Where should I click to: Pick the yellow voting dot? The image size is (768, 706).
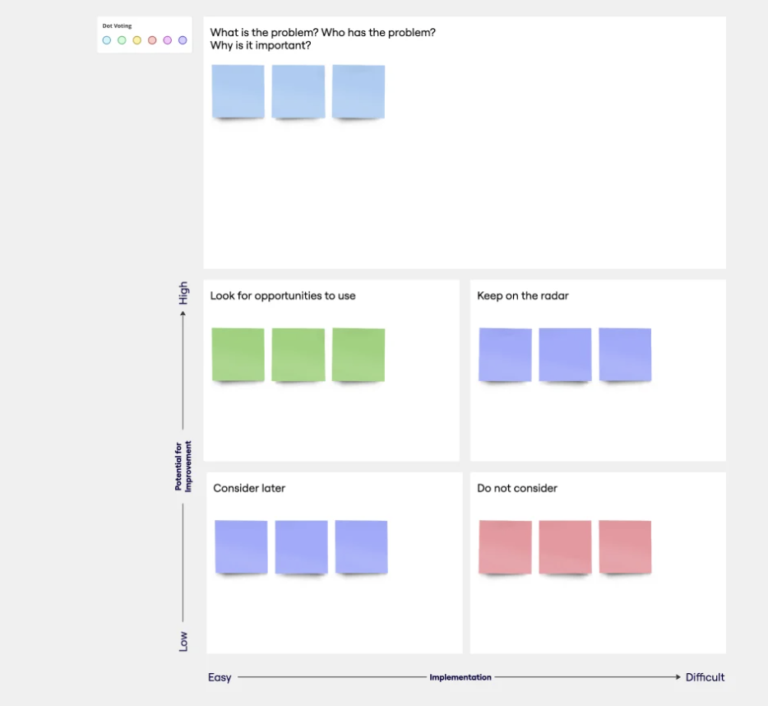[x=137, y=40]
